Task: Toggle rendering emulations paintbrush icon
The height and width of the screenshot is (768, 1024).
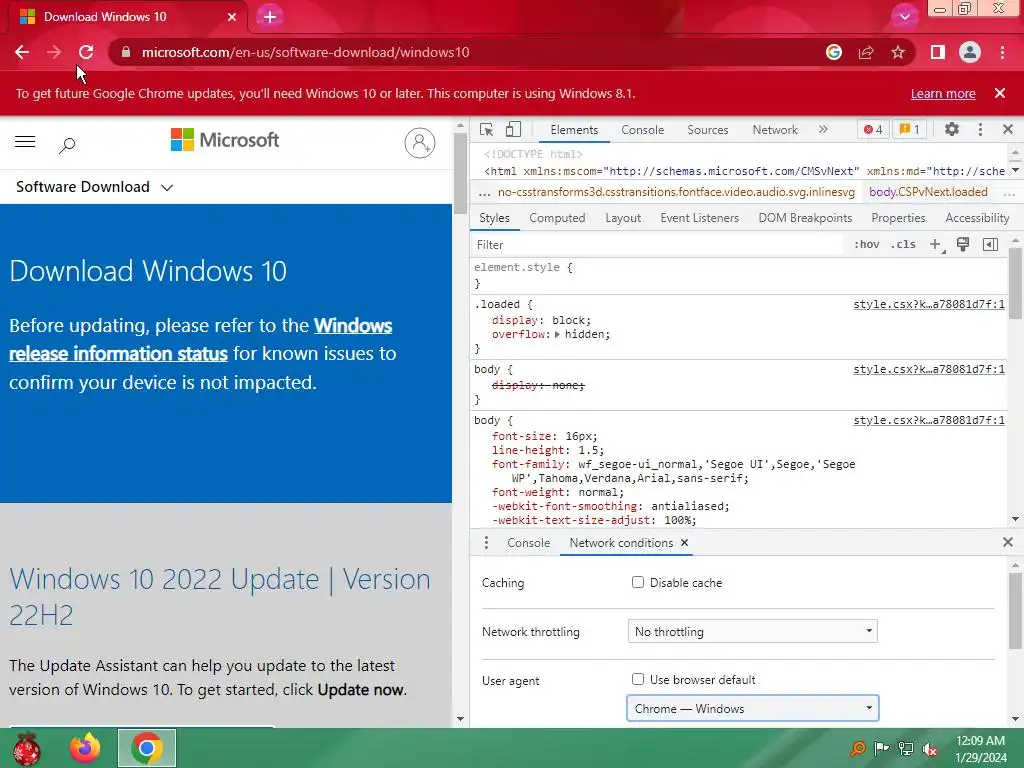Action: click(x=963, y=244)
